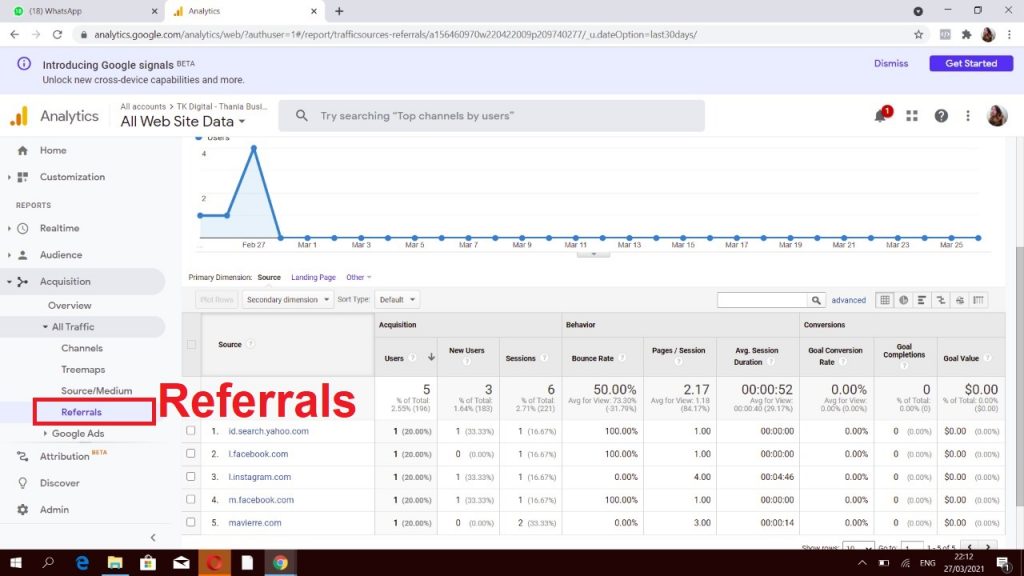Click the Help question mark icon
The height and width of the screenshot is (576, 1024).
tap(941, 116)
